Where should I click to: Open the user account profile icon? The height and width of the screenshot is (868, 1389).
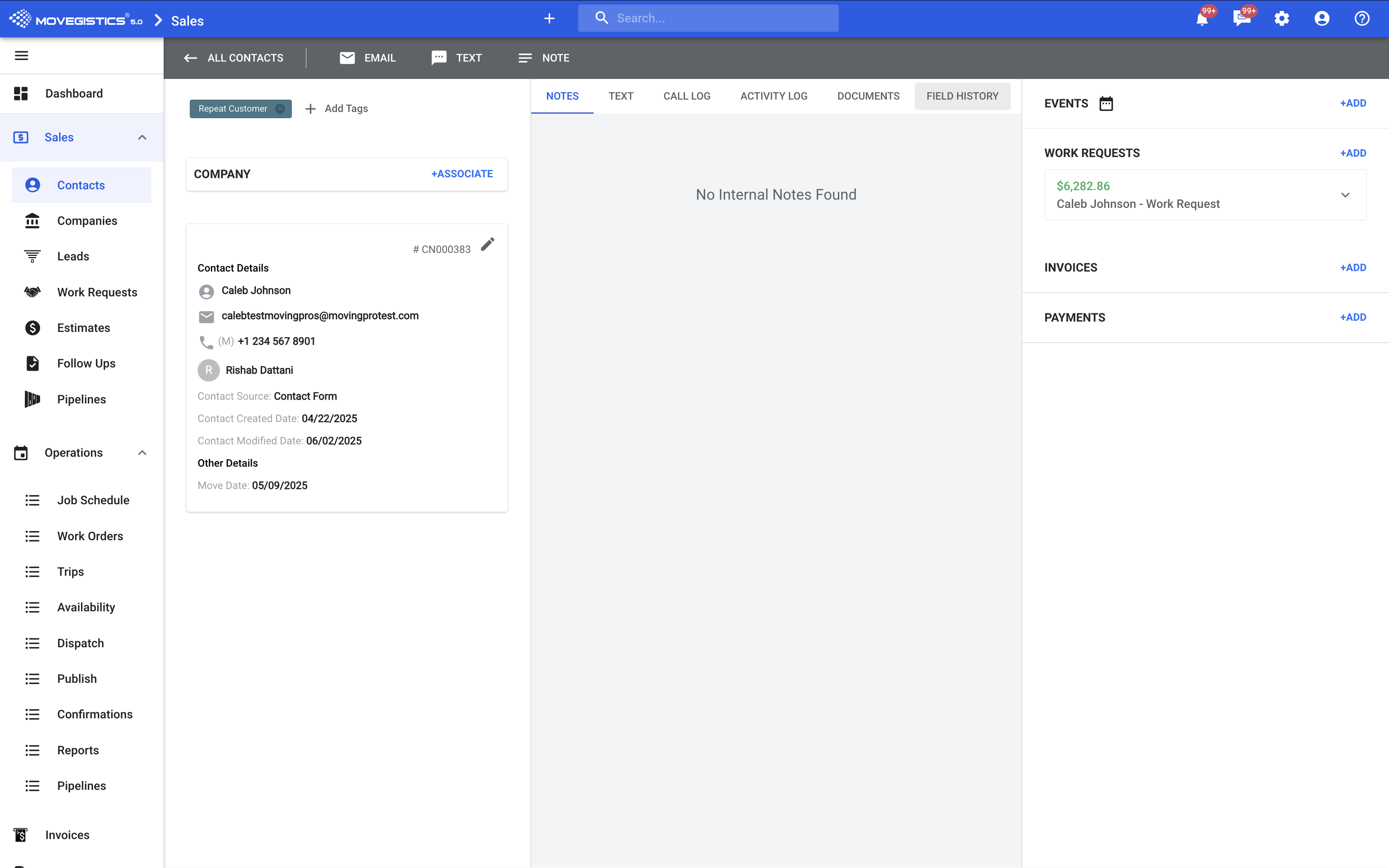pyautogui.click(x=1321, y=19)
